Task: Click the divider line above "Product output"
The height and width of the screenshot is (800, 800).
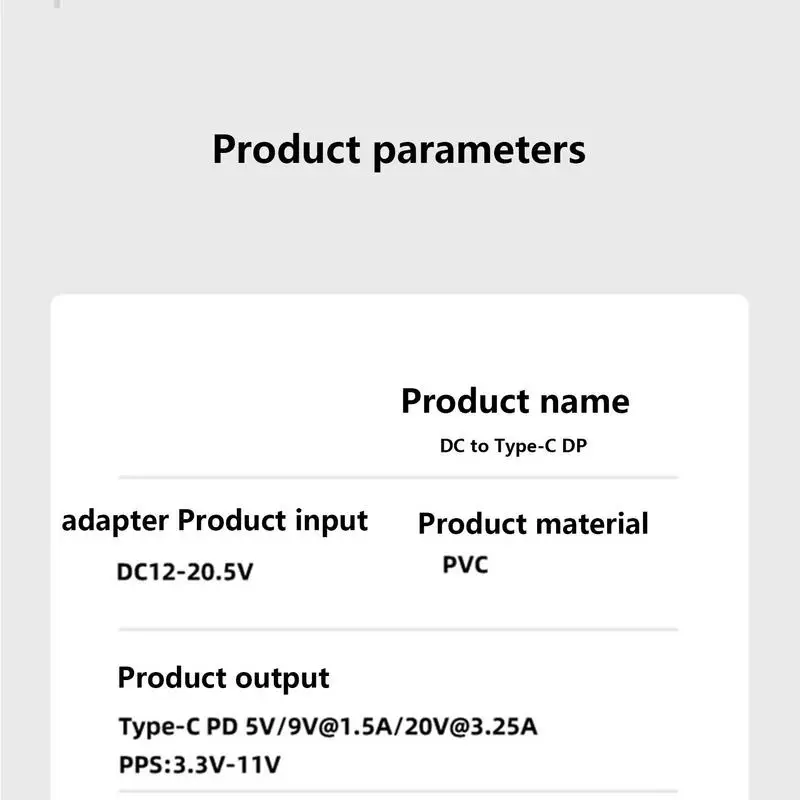Action: tap(398, 630)
